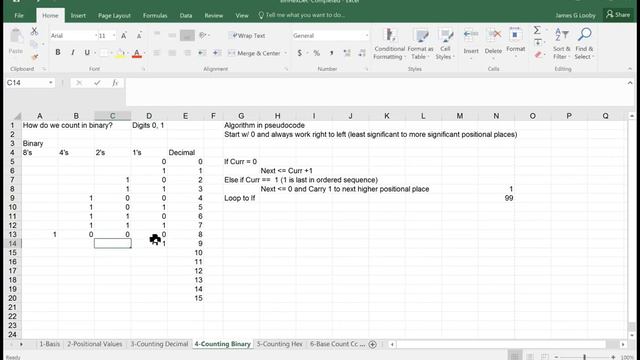Open 3-Counting Decimal sheet tab
The height and width of the screenshot is (360, 640).
pos(159,344)
